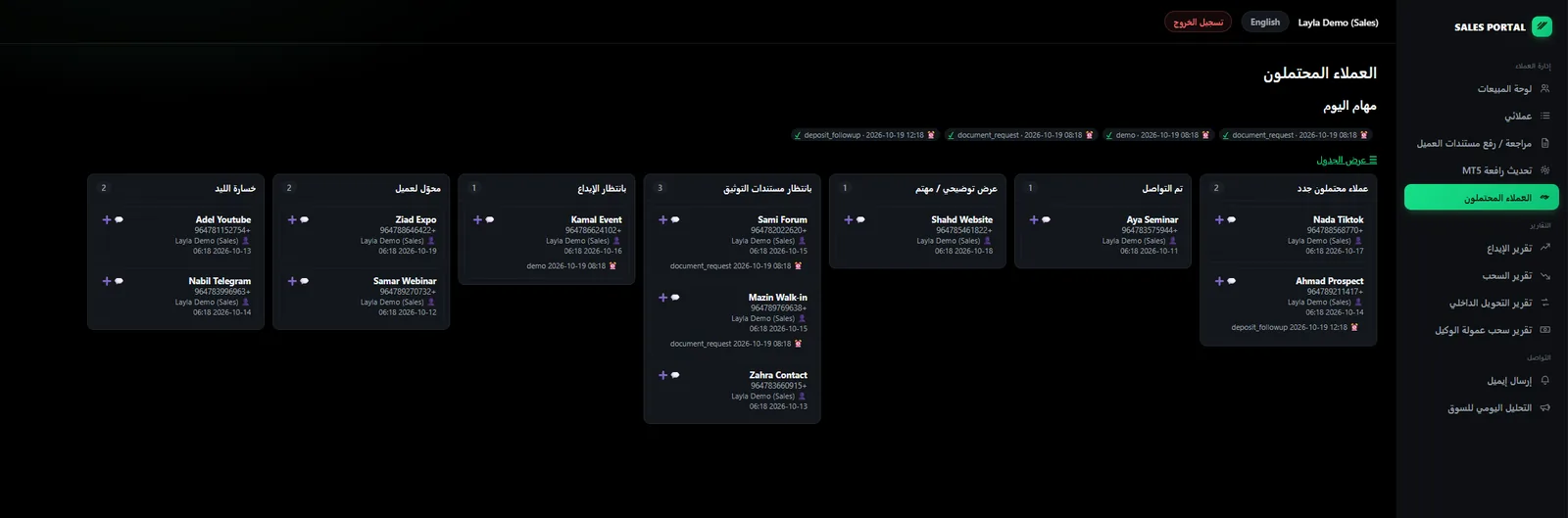Viewport: 1568px width, 518px height.
Task: Open the comment bubble on Kamal Event card
Action: point(490,220)
